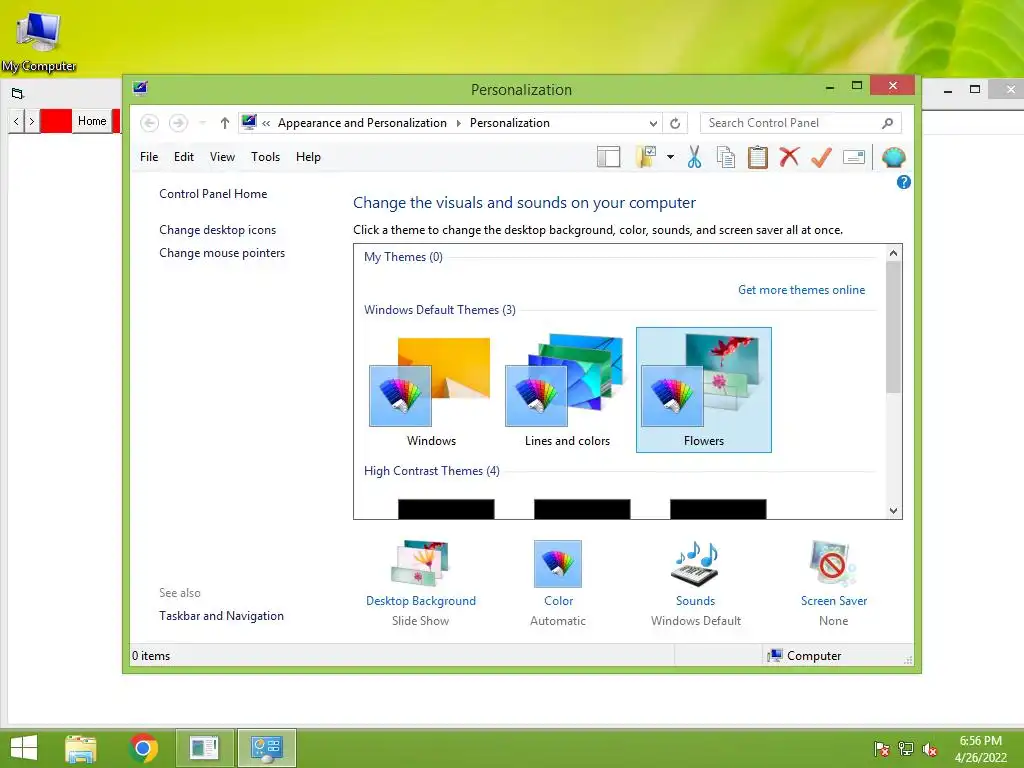The width and height of the screenshot is (1024, 768).
Task: Click the Paste clipboard toolbar icon
Action: (x=758, y=157)
